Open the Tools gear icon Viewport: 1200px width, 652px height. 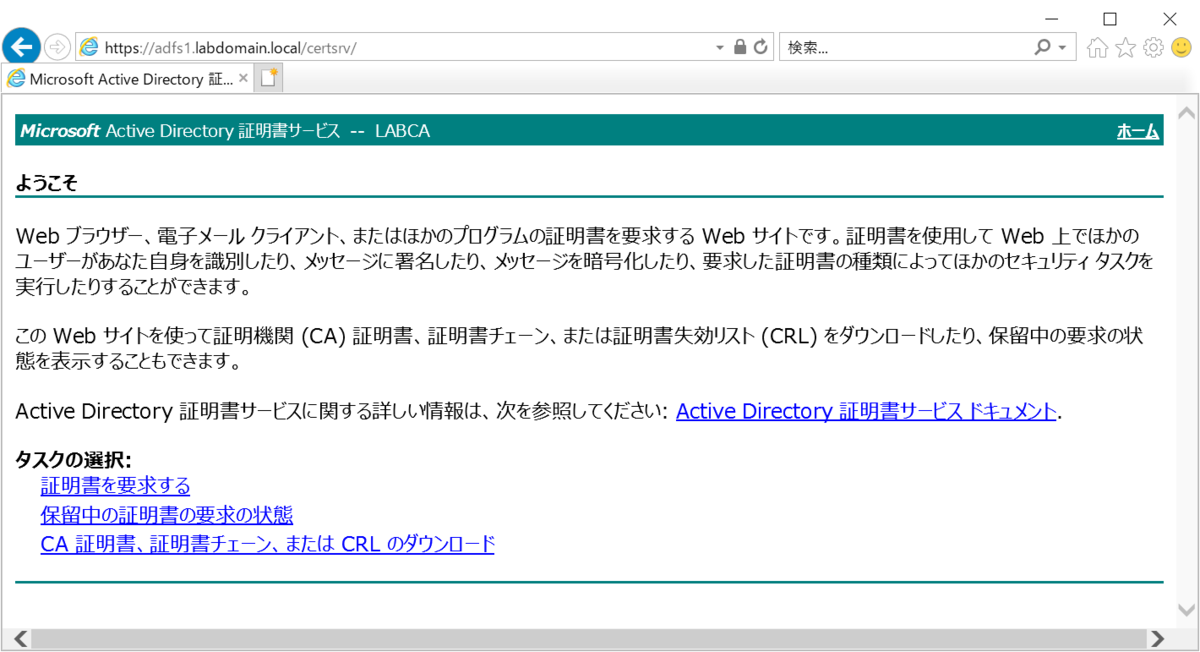pyautogui.click(x=1153, y=47)
